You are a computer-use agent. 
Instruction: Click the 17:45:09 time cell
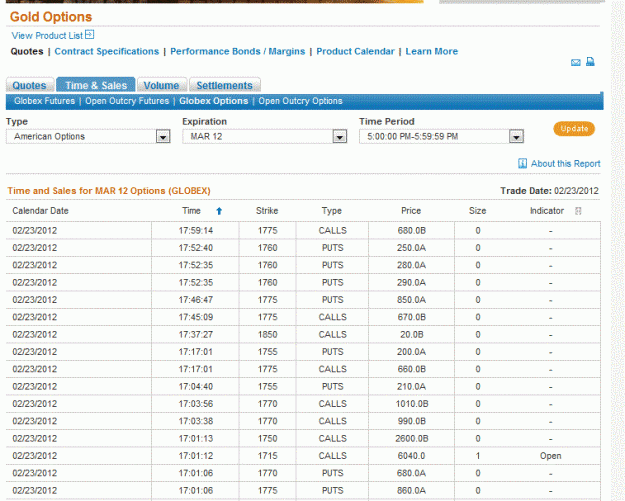click(x=195, y=317)
